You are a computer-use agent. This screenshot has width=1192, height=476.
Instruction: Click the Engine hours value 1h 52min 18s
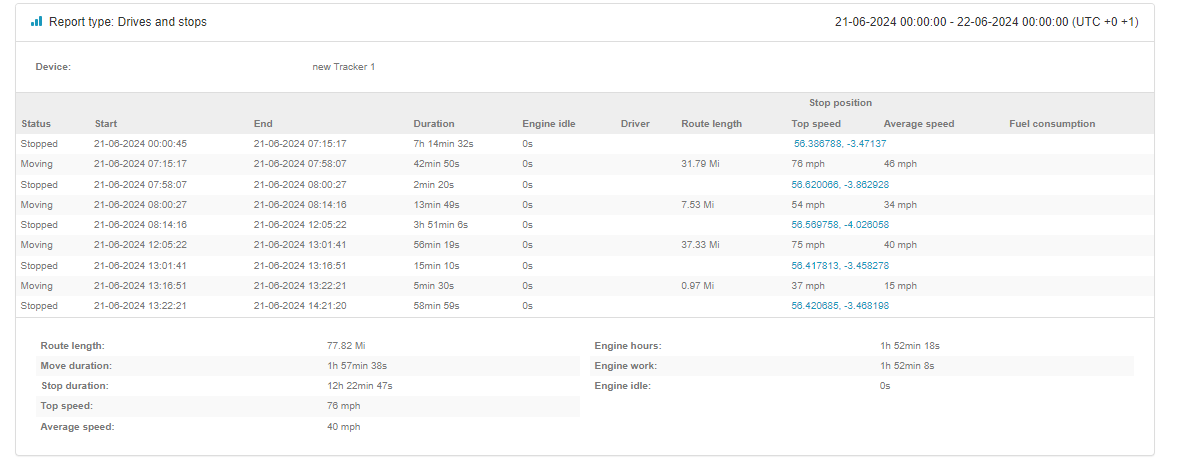click(x=909, y=346)
